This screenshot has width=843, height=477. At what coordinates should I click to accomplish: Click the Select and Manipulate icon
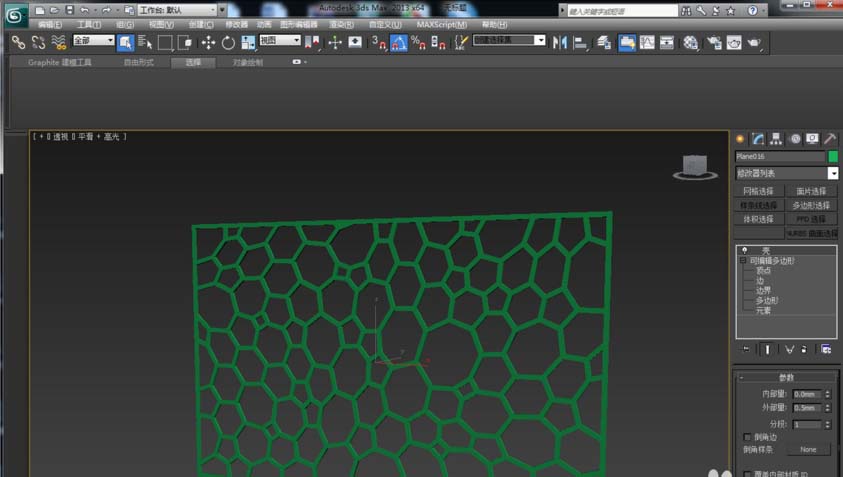[x=335, y=42]
